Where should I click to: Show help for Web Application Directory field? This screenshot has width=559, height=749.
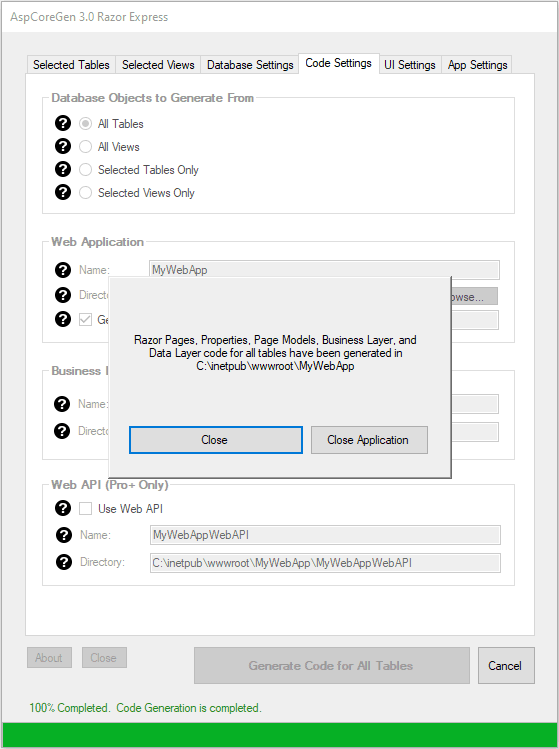tap(63, 295)
